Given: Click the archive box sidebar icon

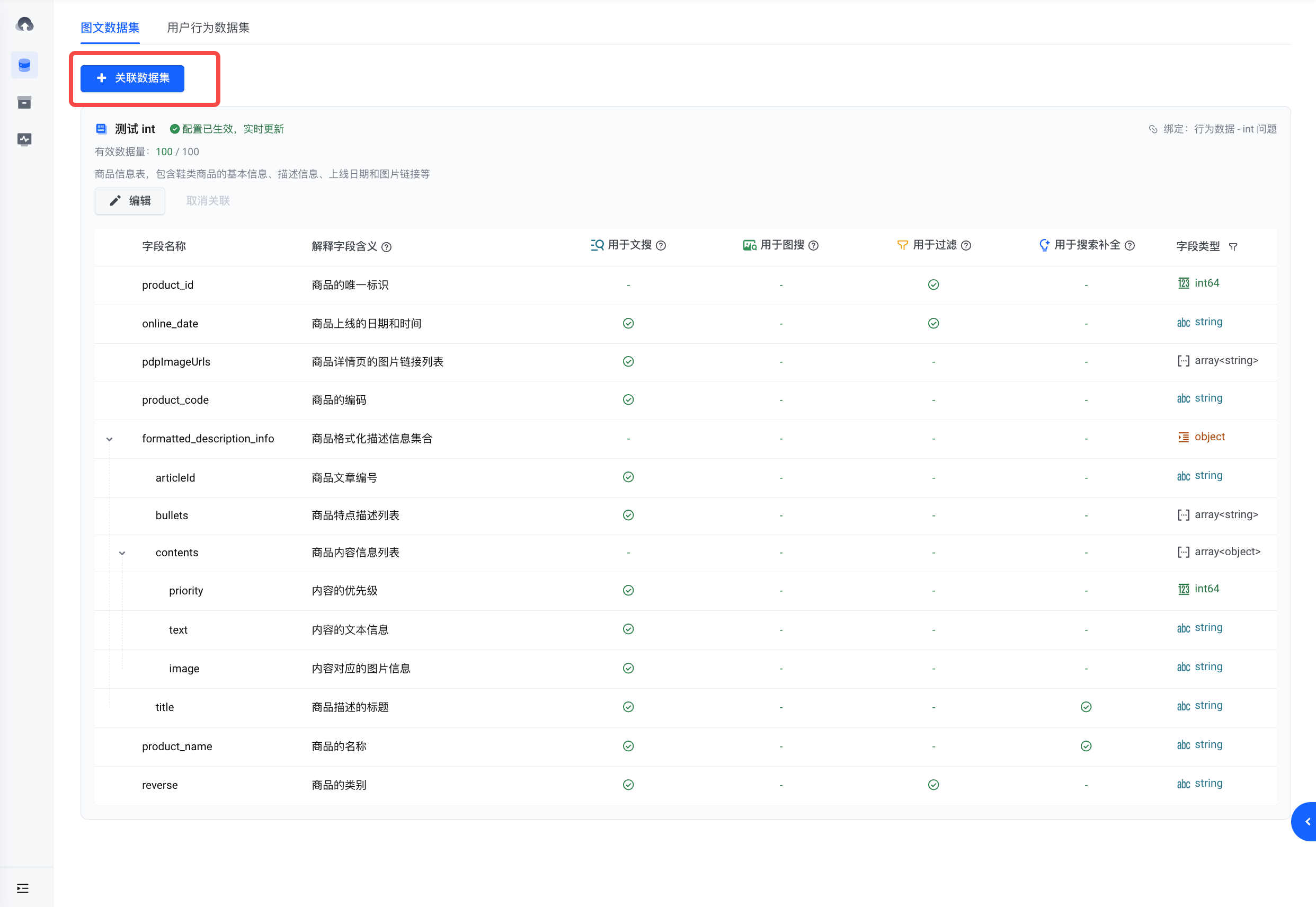Looking at the screenshot, I should point(24,102).
